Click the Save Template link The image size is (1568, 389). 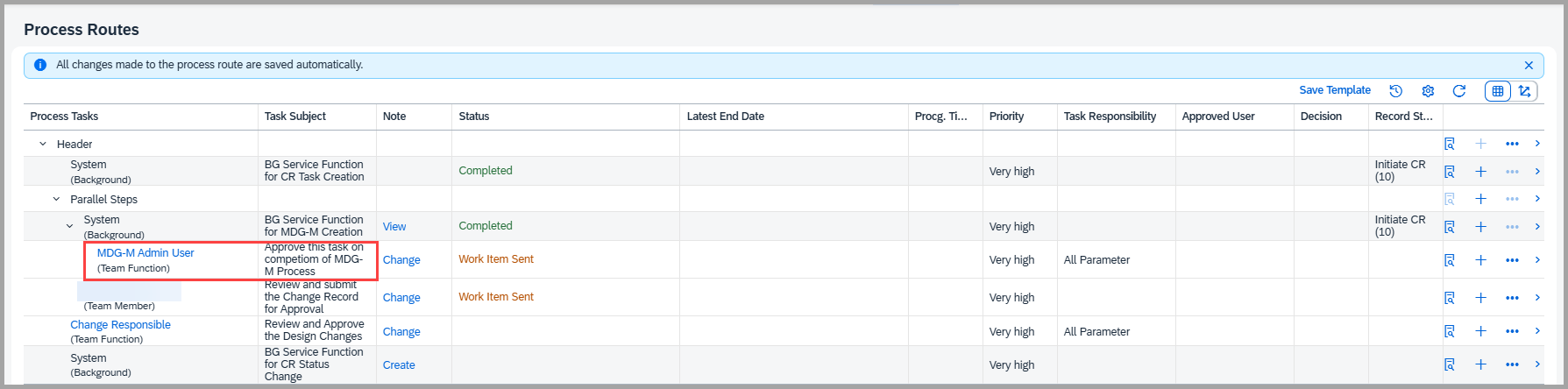1334,90
